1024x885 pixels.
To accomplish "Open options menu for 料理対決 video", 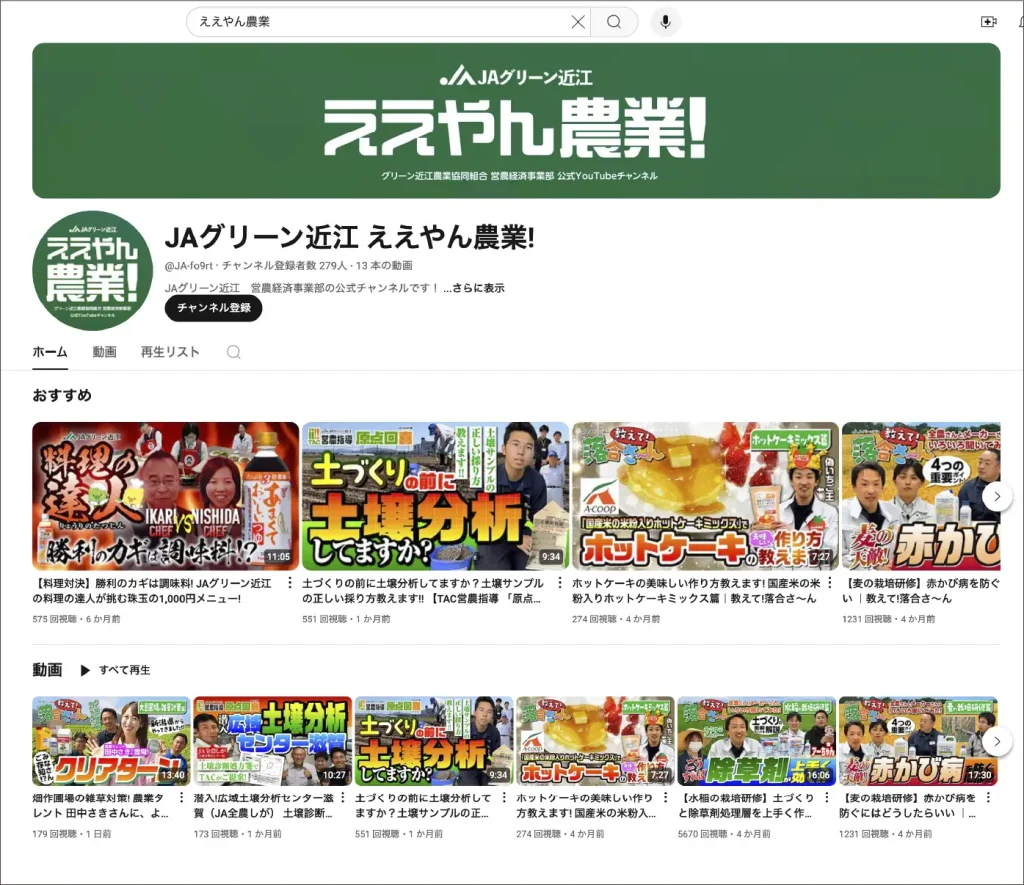I will click(x=290, y=583).
